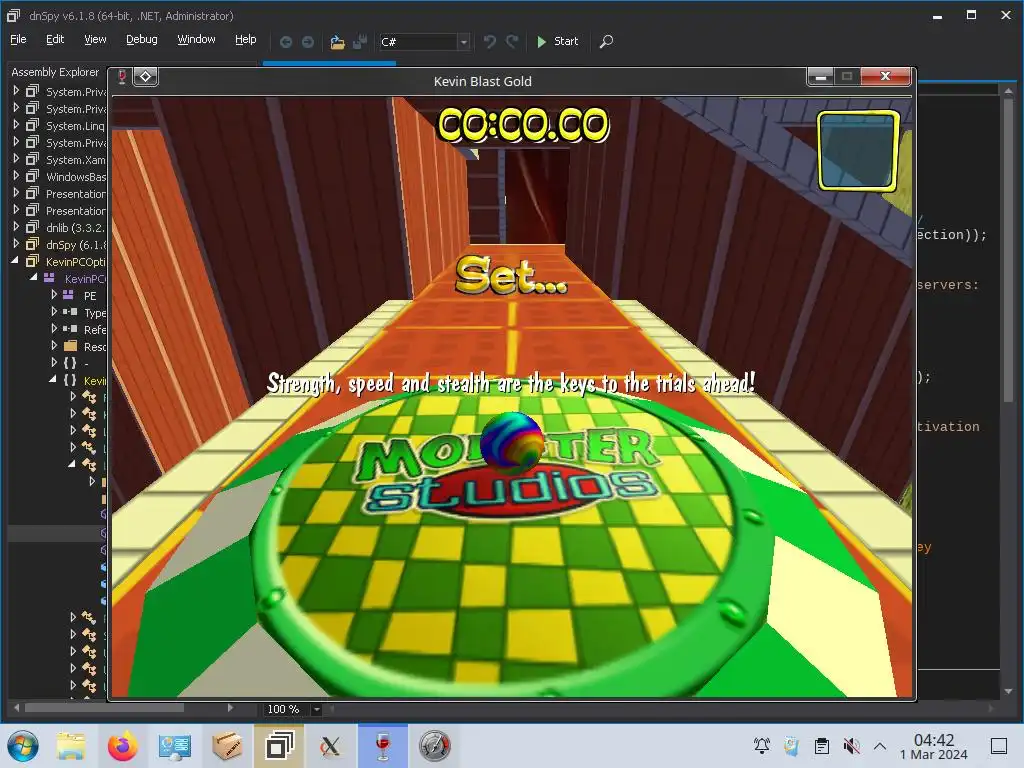
Task: Click the Redo toolbar icon
Action: pos(512,42)
